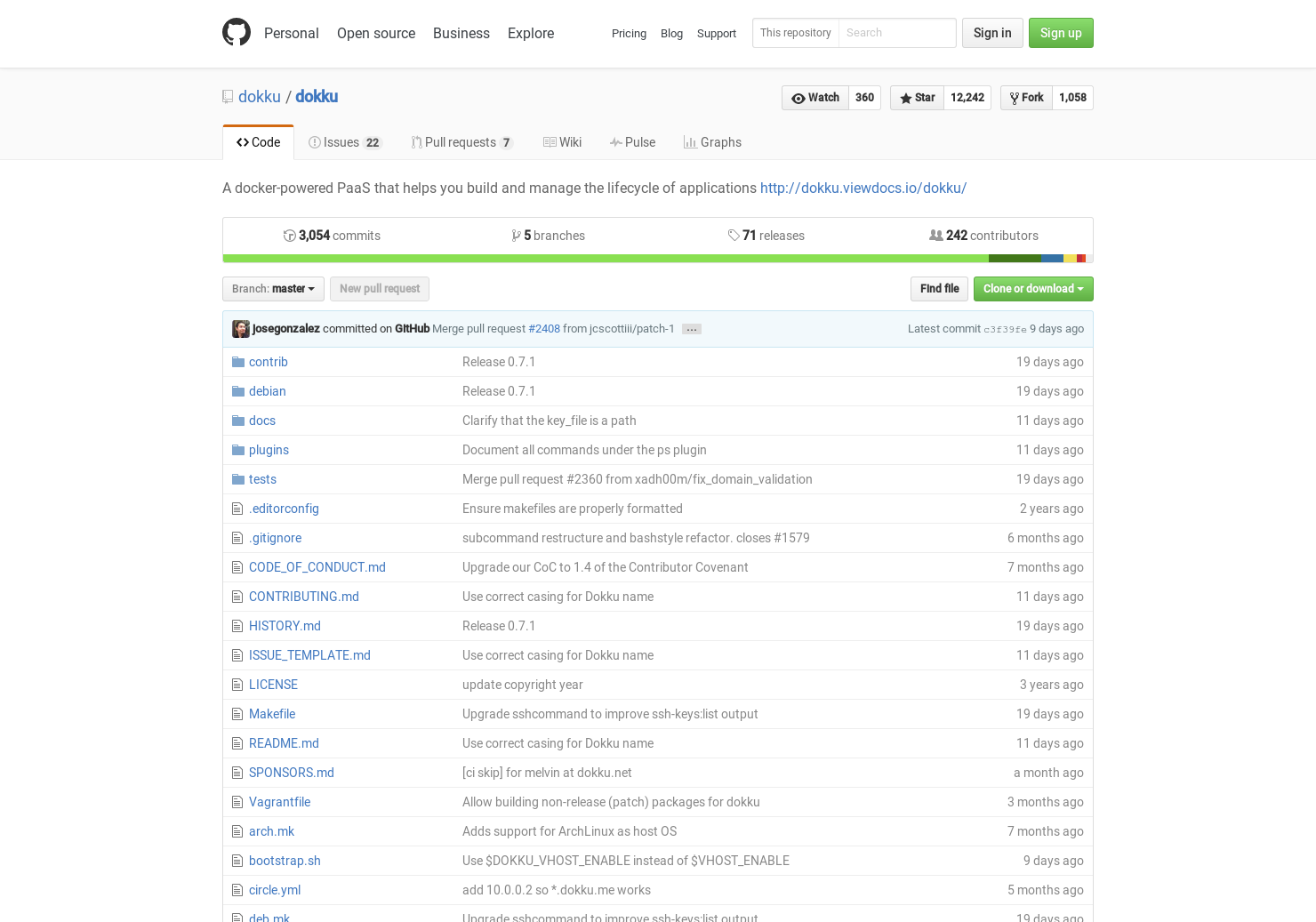Image resolution: width=1316 pixels, height=922 pixels.
Task: View the Graphs tab
Action: 712,142
